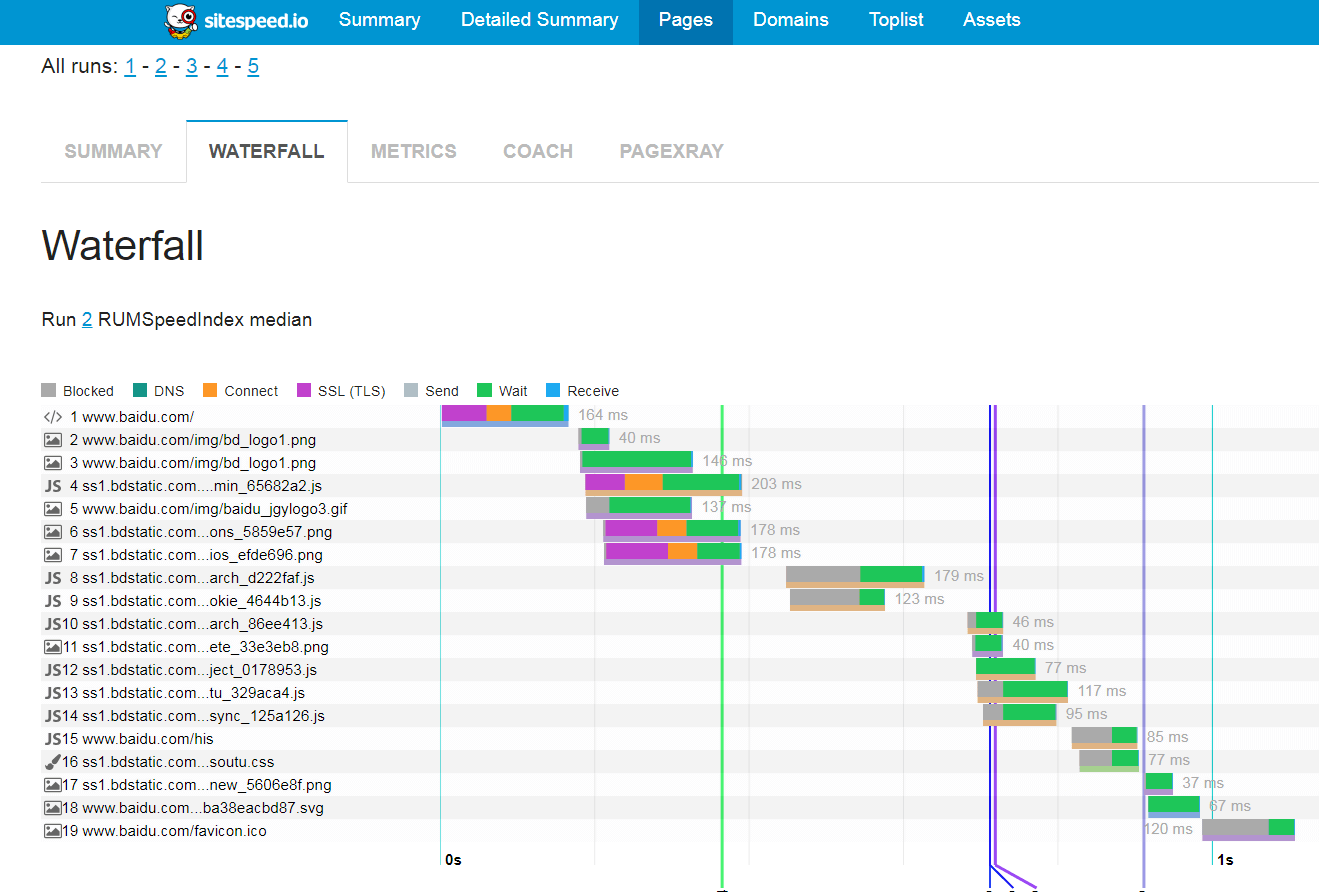1319x892 pixels.
Task: Open the Detailed Summary menu item
Action: (x=539, y=20)
